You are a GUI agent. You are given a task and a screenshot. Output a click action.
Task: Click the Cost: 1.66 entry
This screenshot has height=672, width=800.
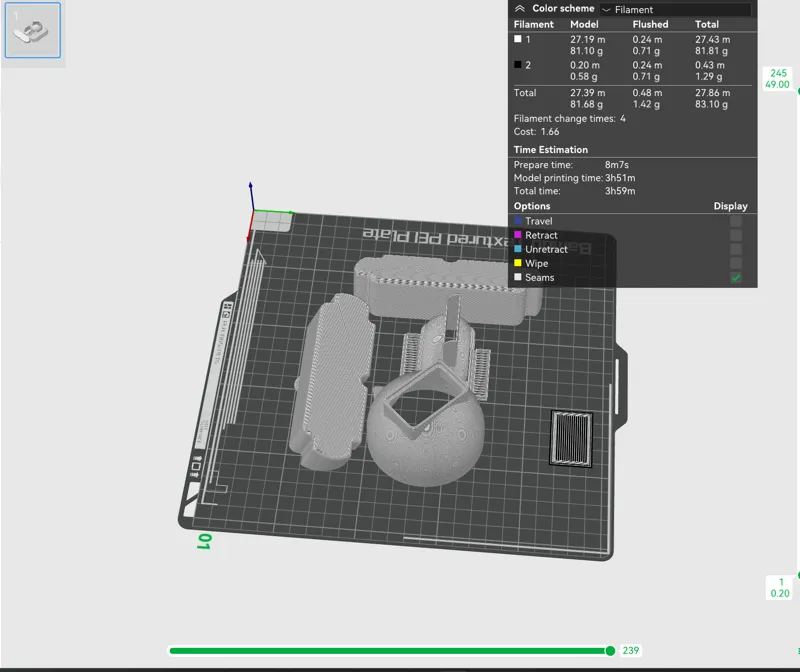(536, 132)
